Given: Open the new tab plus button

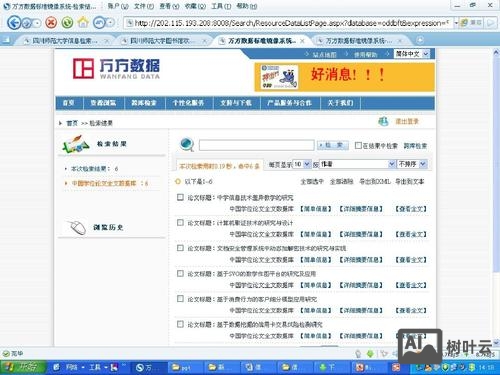Looking at the screenshot, I should (420, 40).
